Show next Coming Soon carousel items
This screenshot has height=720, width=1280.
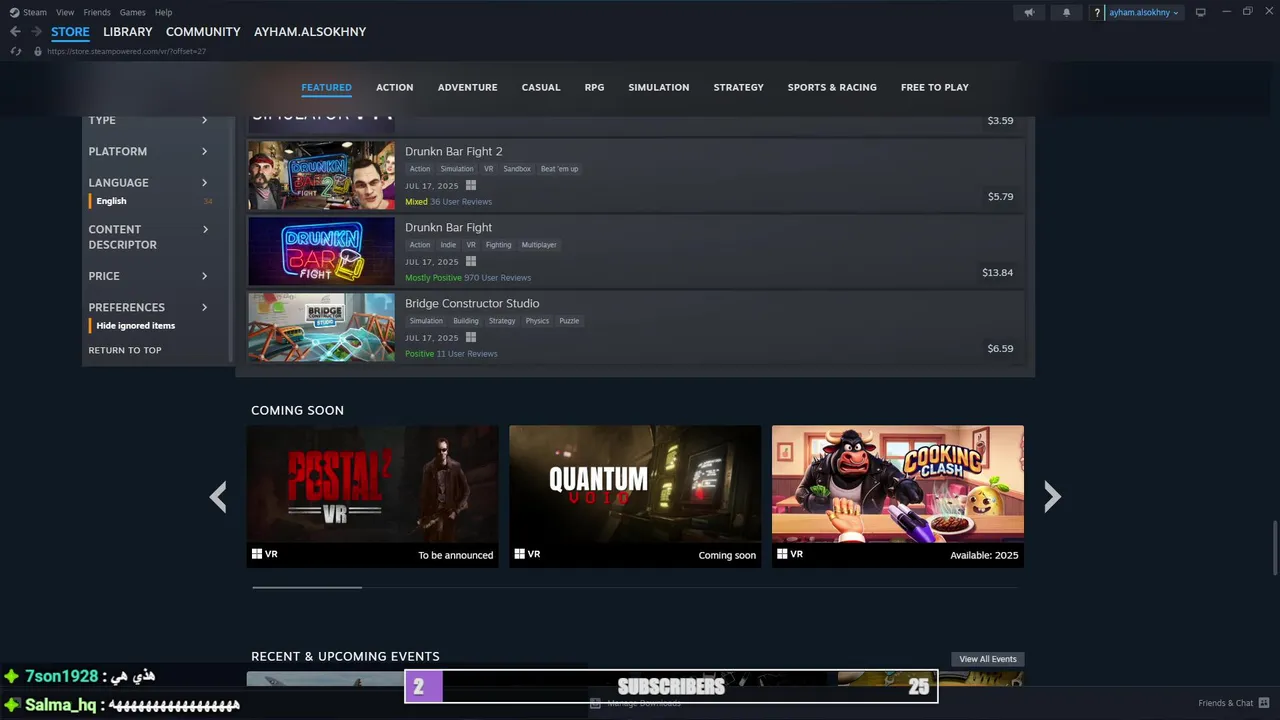(x=1052, y=496)
